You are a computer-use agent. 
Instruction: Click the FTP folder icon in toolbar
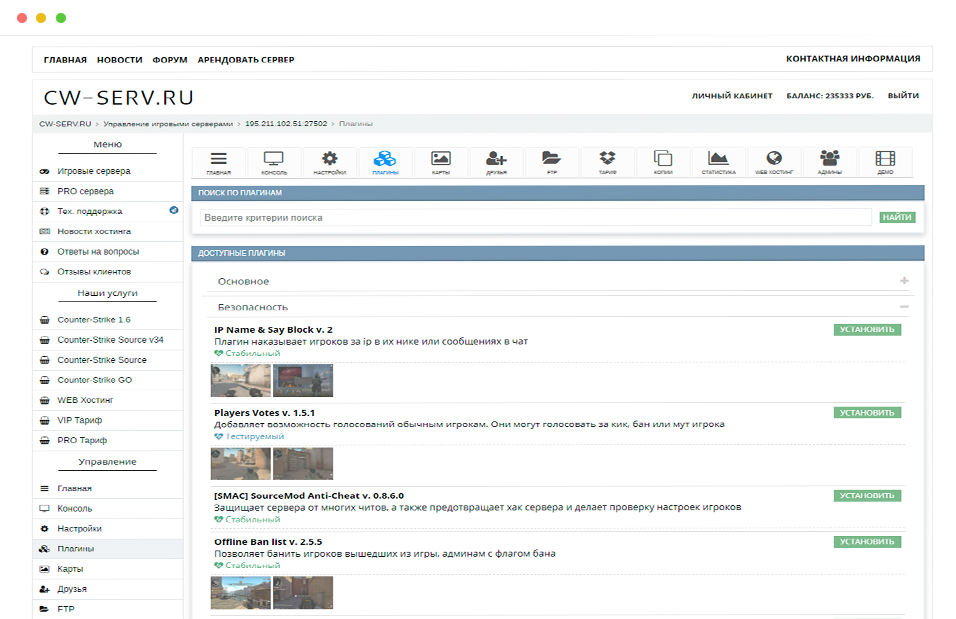551,161
